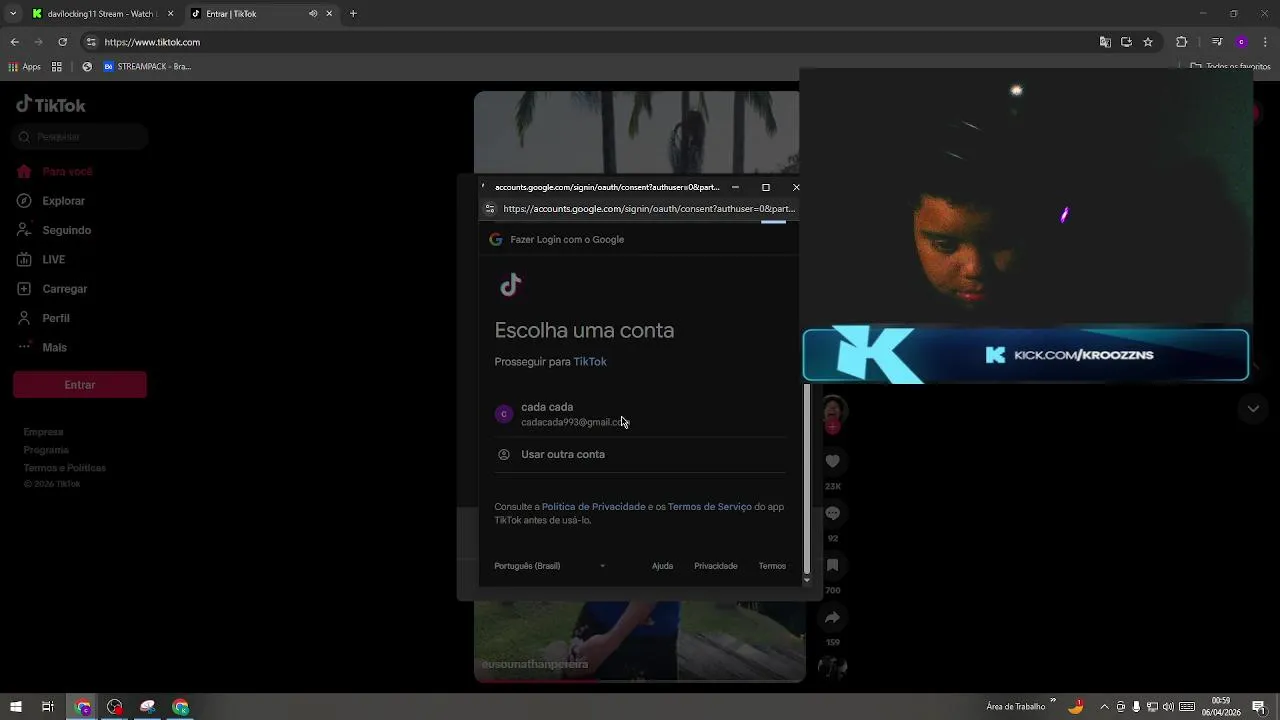Reload the TikTok page

62,42
